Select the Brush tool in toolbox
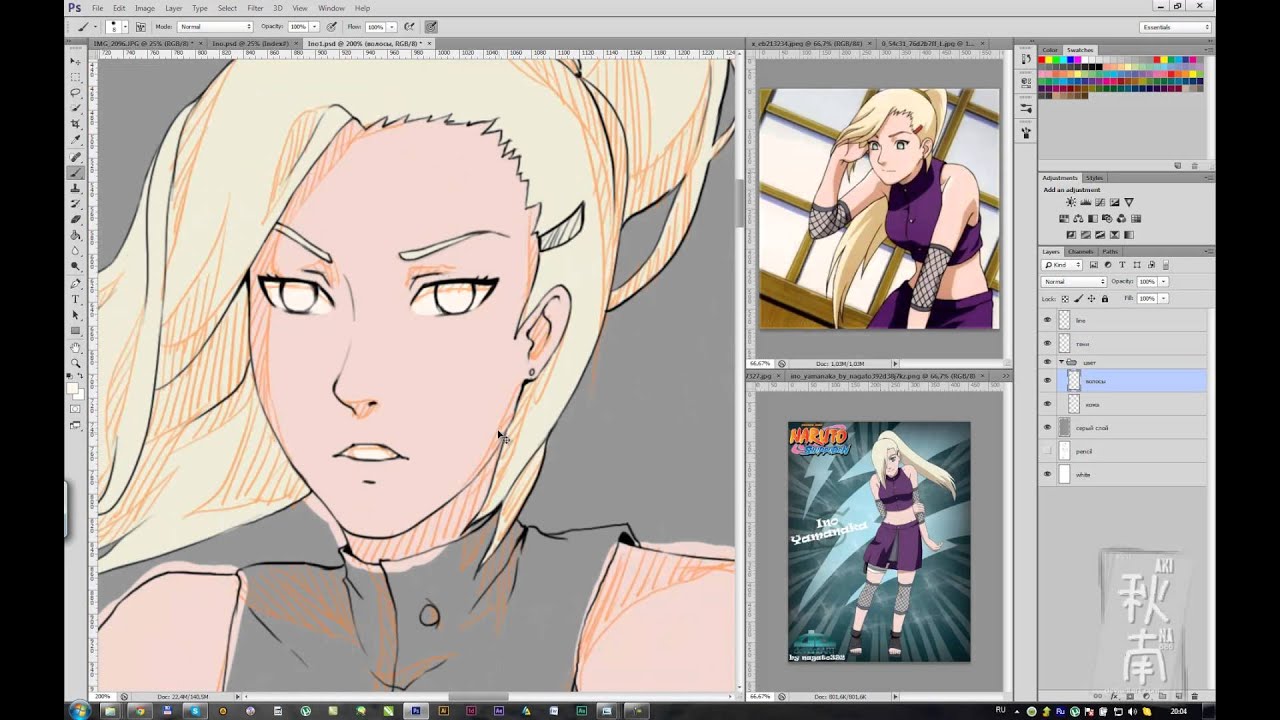 pyautogui.click(x=76, y=172)
